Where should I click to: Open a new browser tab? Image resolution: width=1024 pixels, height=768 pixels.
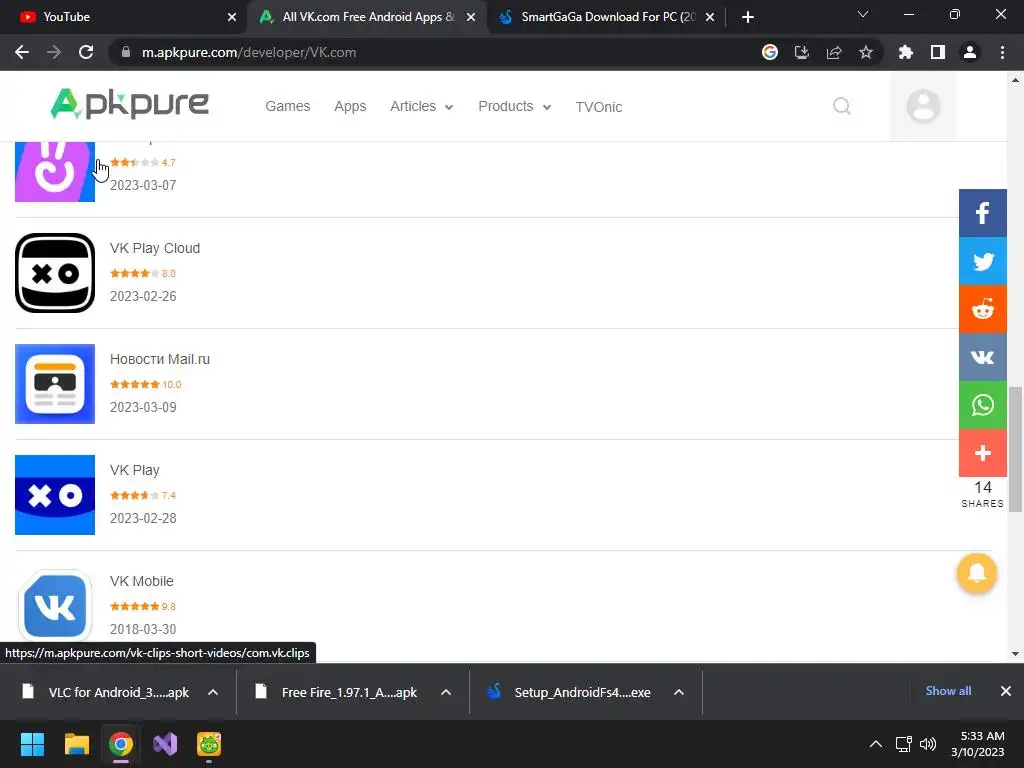[748, 17]
